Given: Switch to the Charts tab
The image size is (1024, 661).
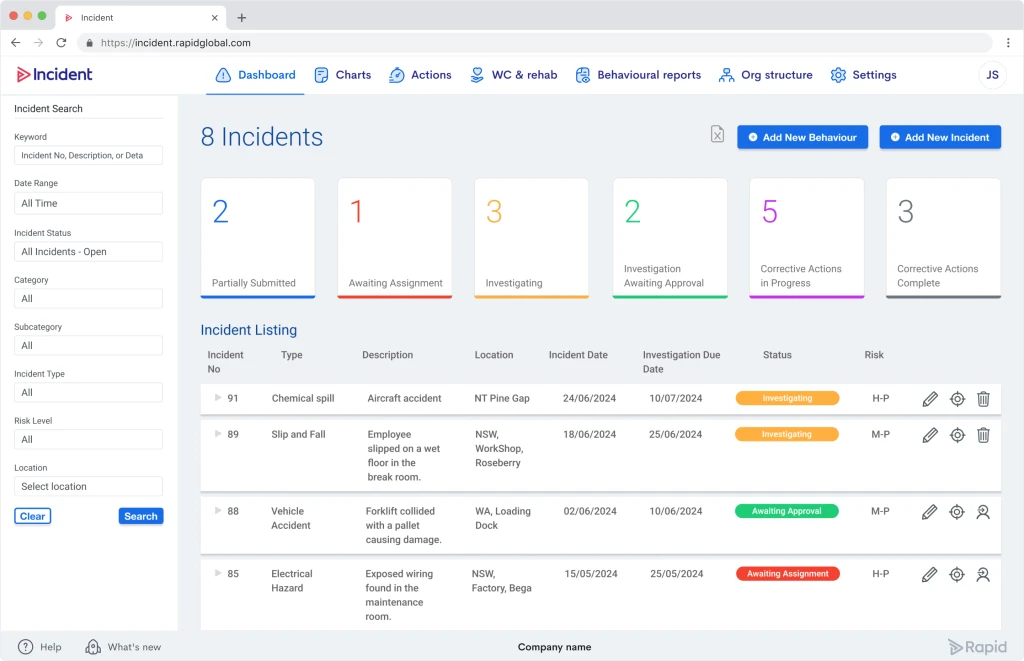Looking at the screenshot, I should click(342, 75).
